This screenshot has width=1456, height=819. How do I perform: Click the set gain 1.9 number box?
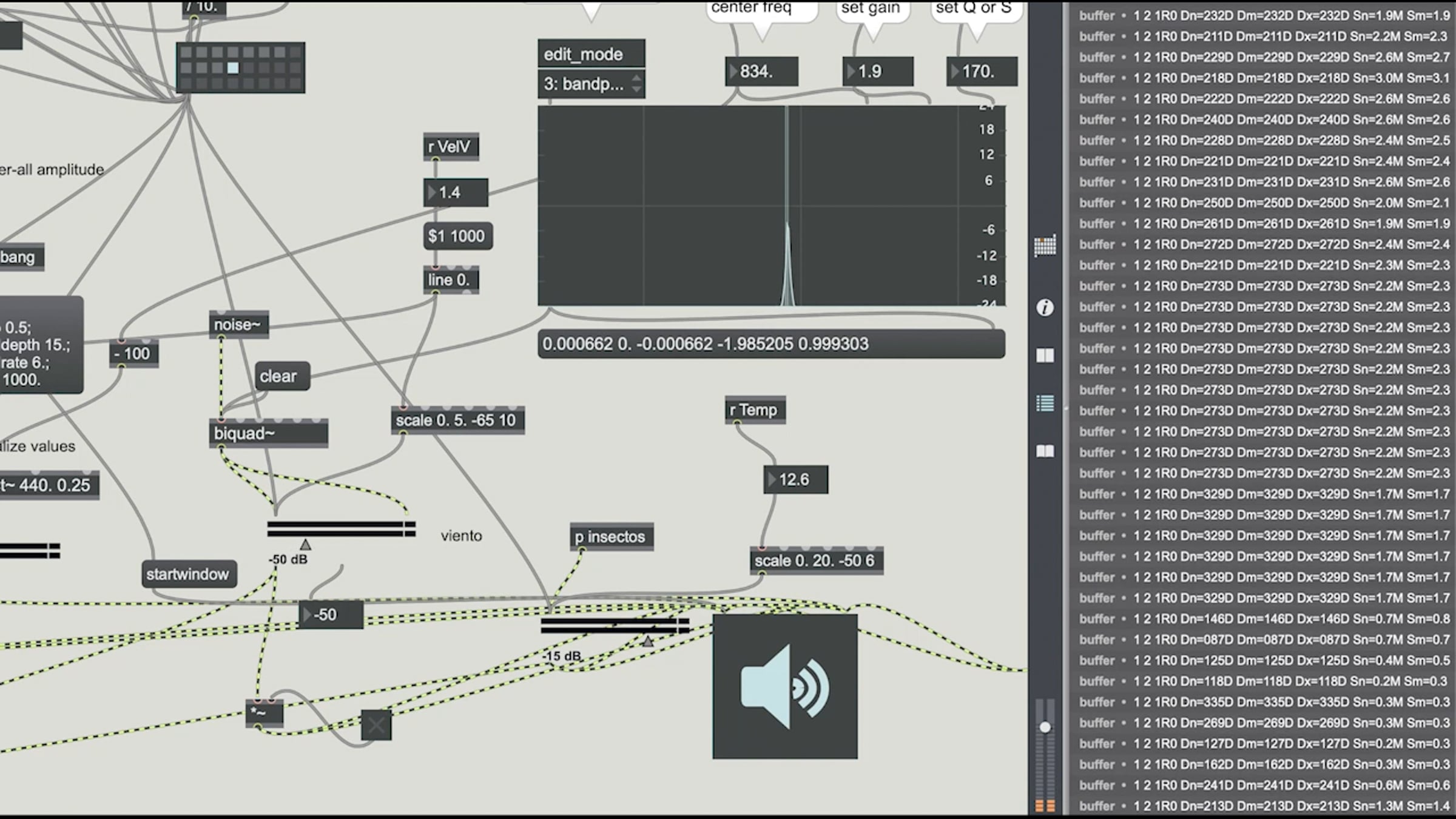tap(877, 72)
